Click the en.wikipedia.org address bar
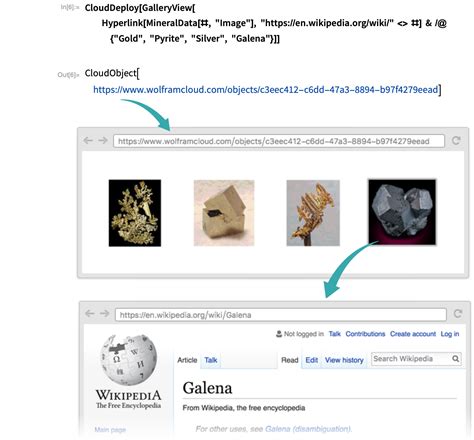 [281, 315]
